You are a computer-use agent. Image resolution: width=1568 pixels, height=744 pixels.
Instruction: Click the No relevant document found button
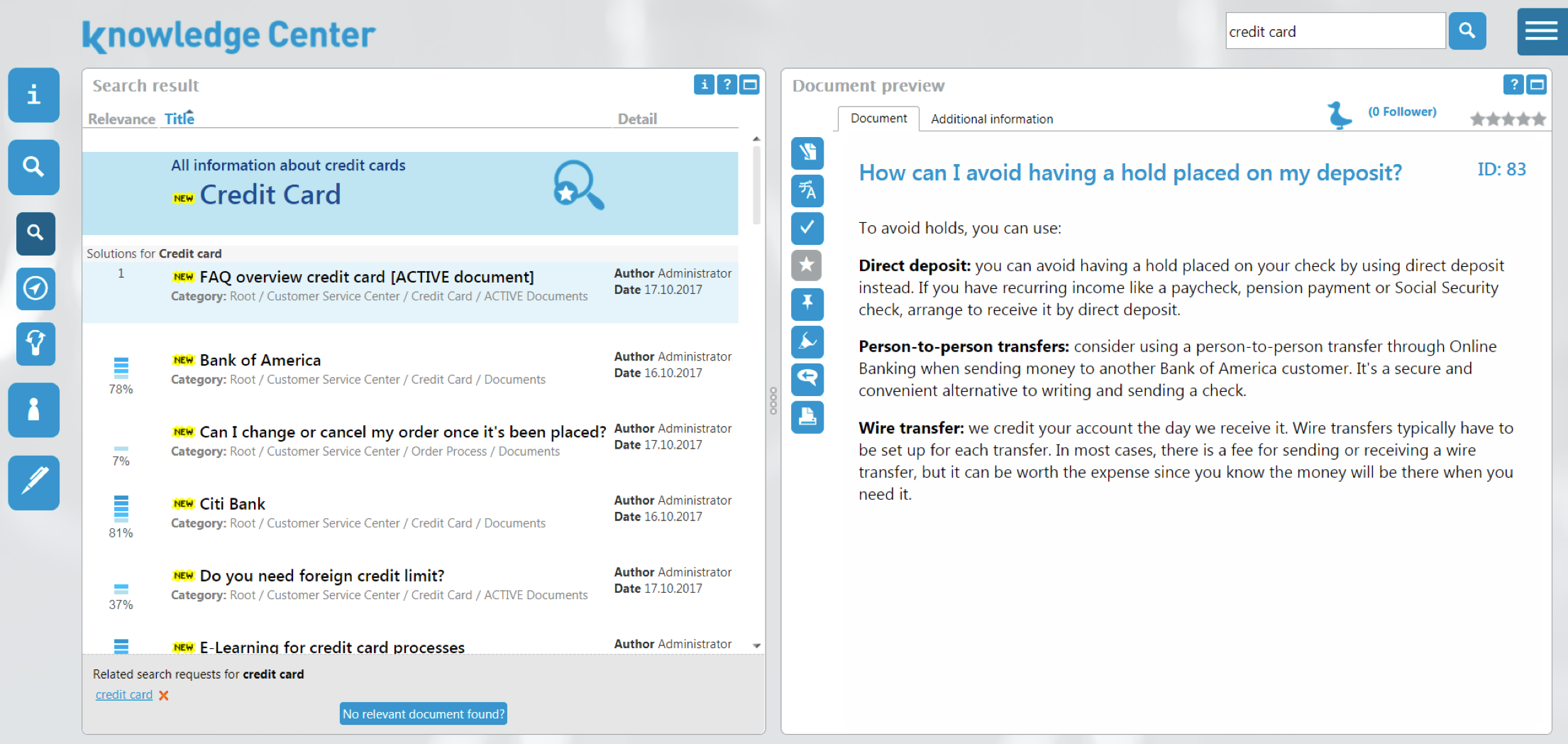[x=423, y=713]
